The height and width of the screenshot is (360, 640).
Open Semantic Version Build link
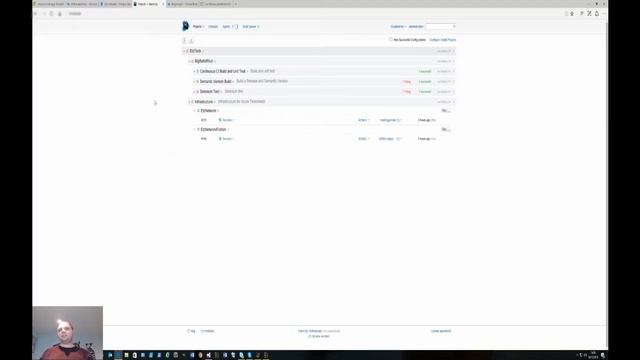(216, 81)
